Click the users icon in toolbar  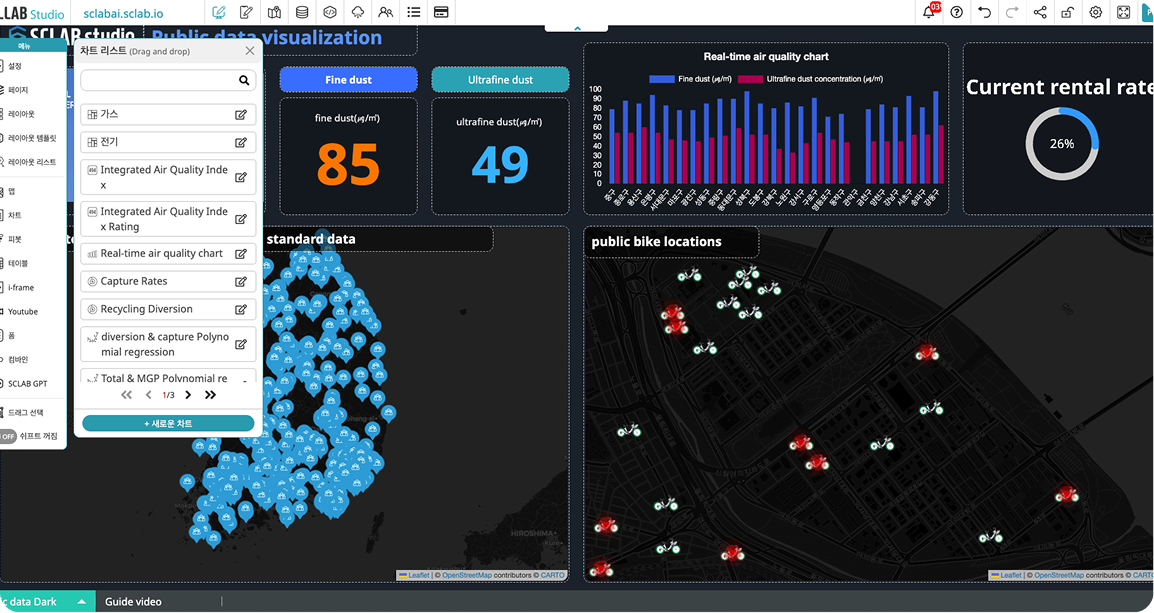click(385, 12)
